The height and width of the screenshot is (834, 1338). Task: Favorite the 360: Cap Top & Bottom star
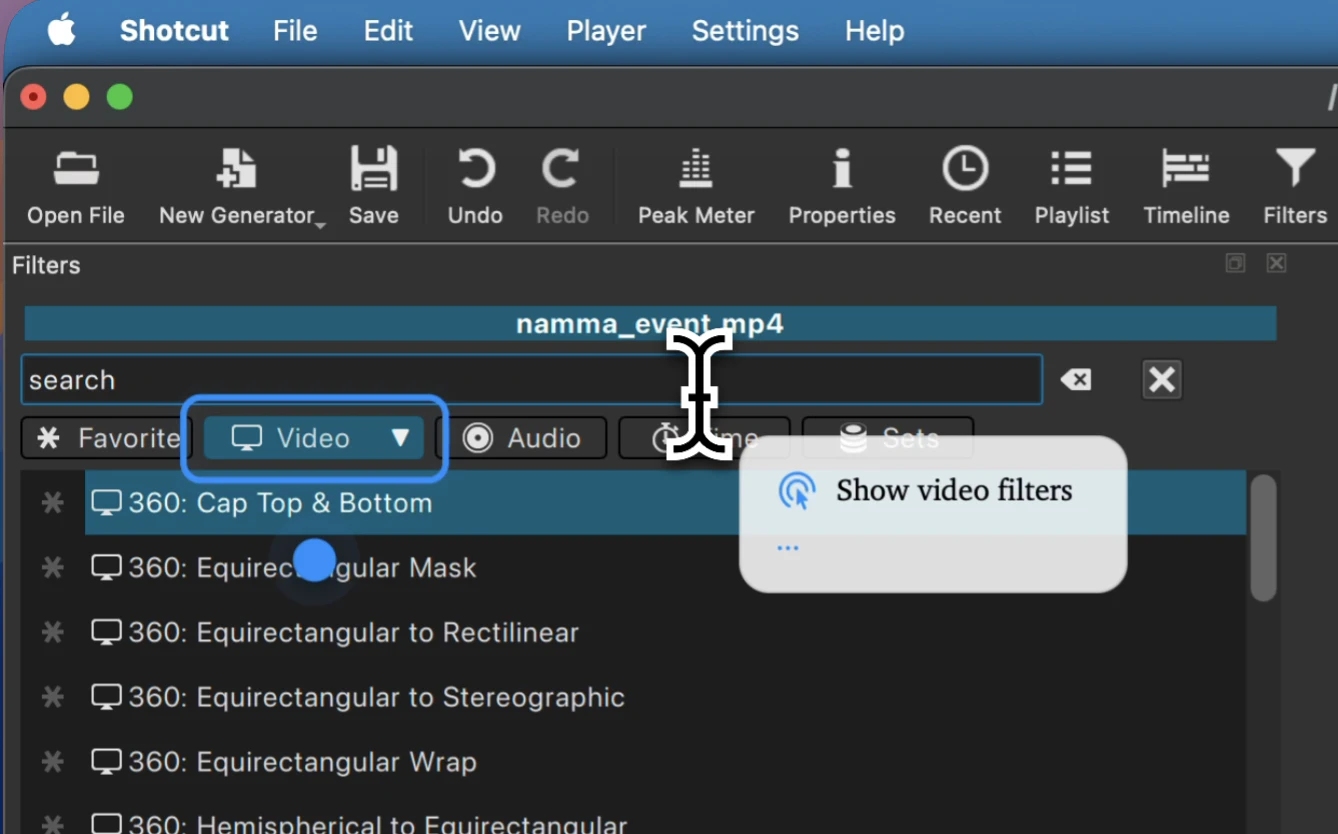coord(52,502)
